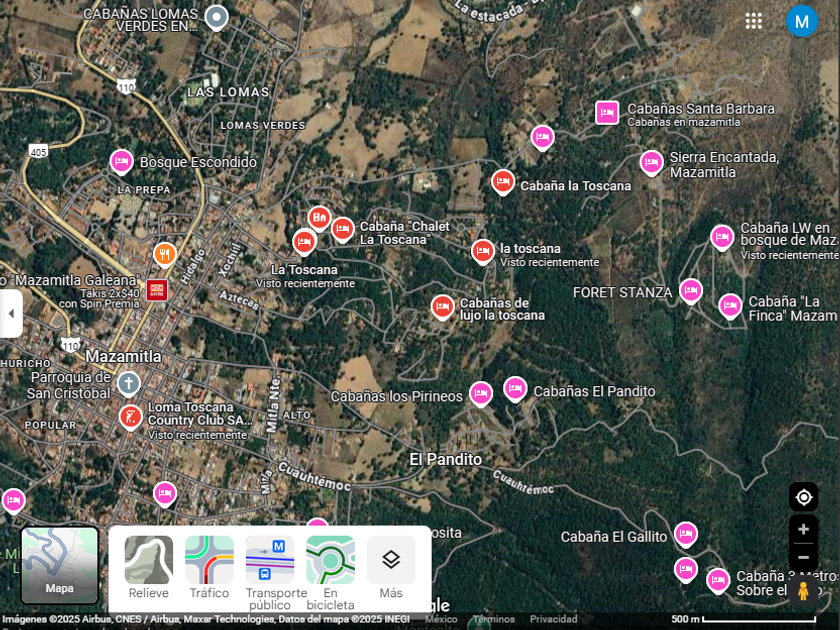Click the Cuauhtémoc street label near Mitla
The height and width of the screenshot is (630, 840).
pyautogui.click(x=315, y=477)
